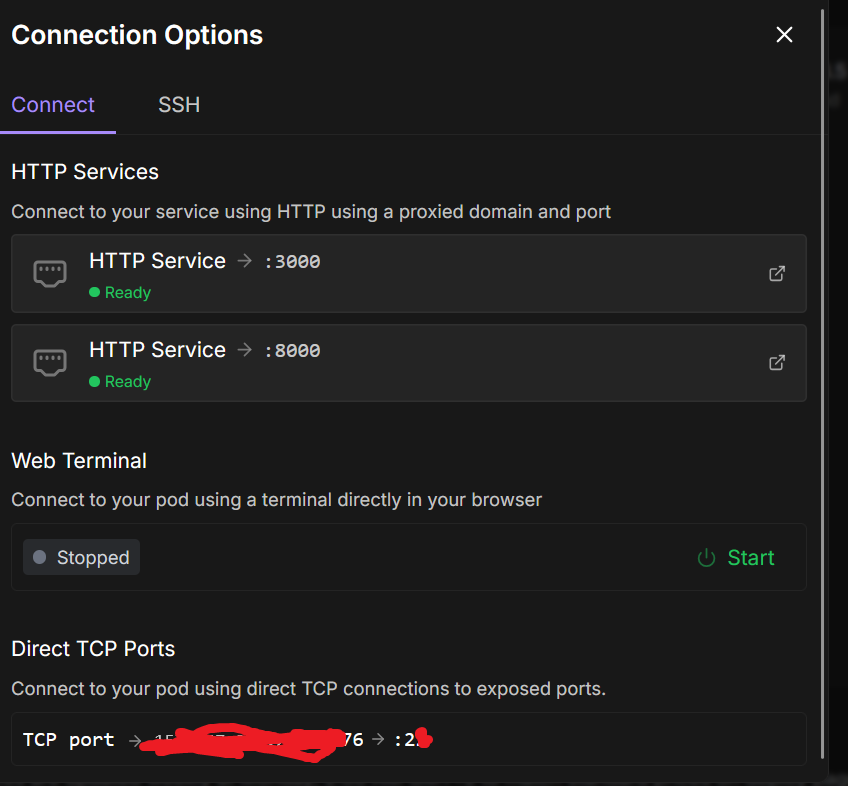Click ethernet port icon for :3000 service
This screenshot has width=848, height=786.
click(x=50, y=273)
